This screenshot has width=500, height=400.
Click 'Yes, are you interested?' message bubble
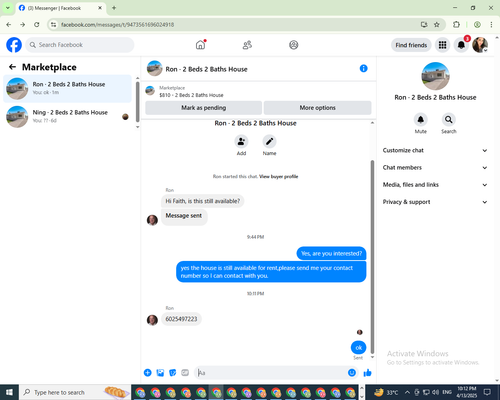[x=331, y=254]
